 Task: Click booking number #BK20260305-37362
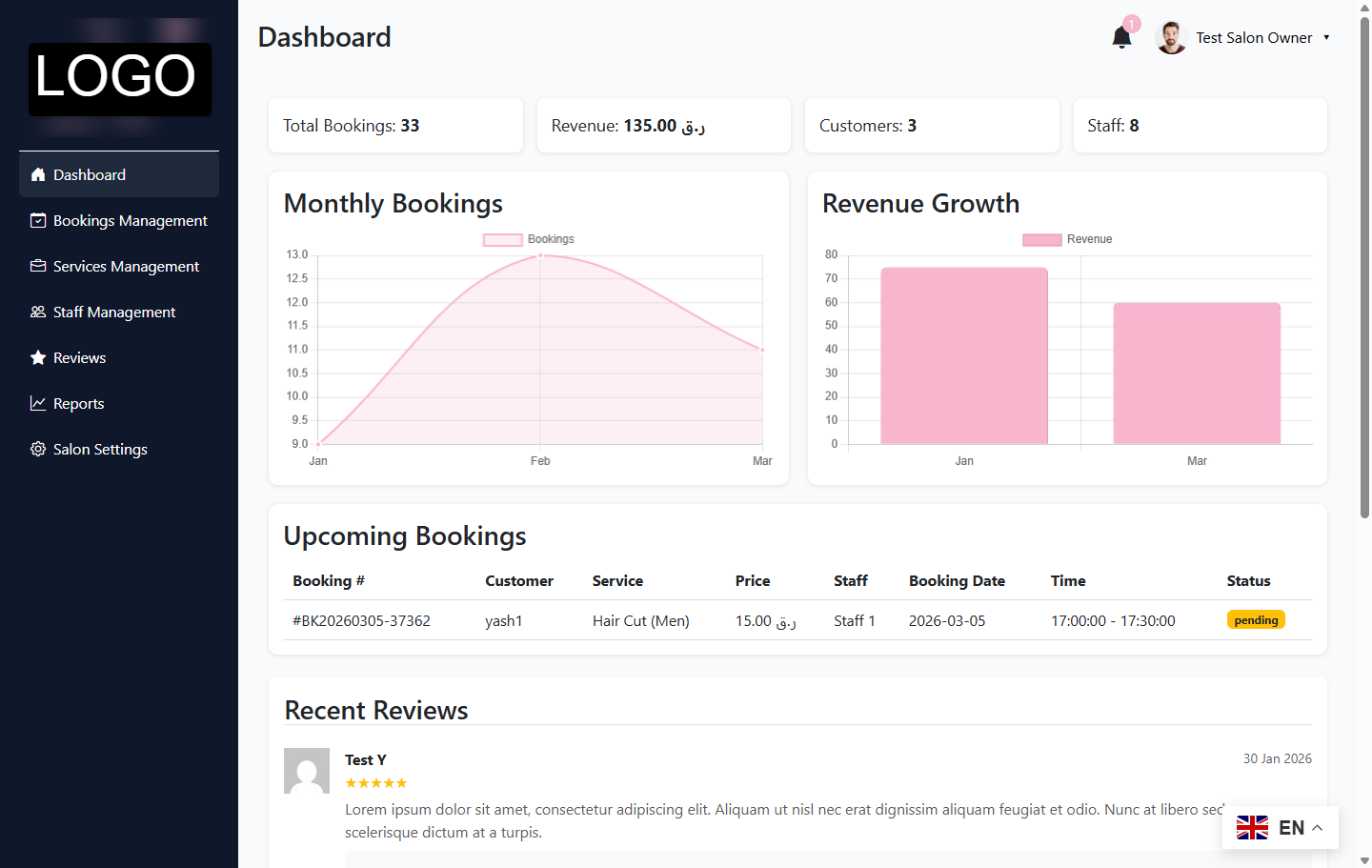point(361,620)
